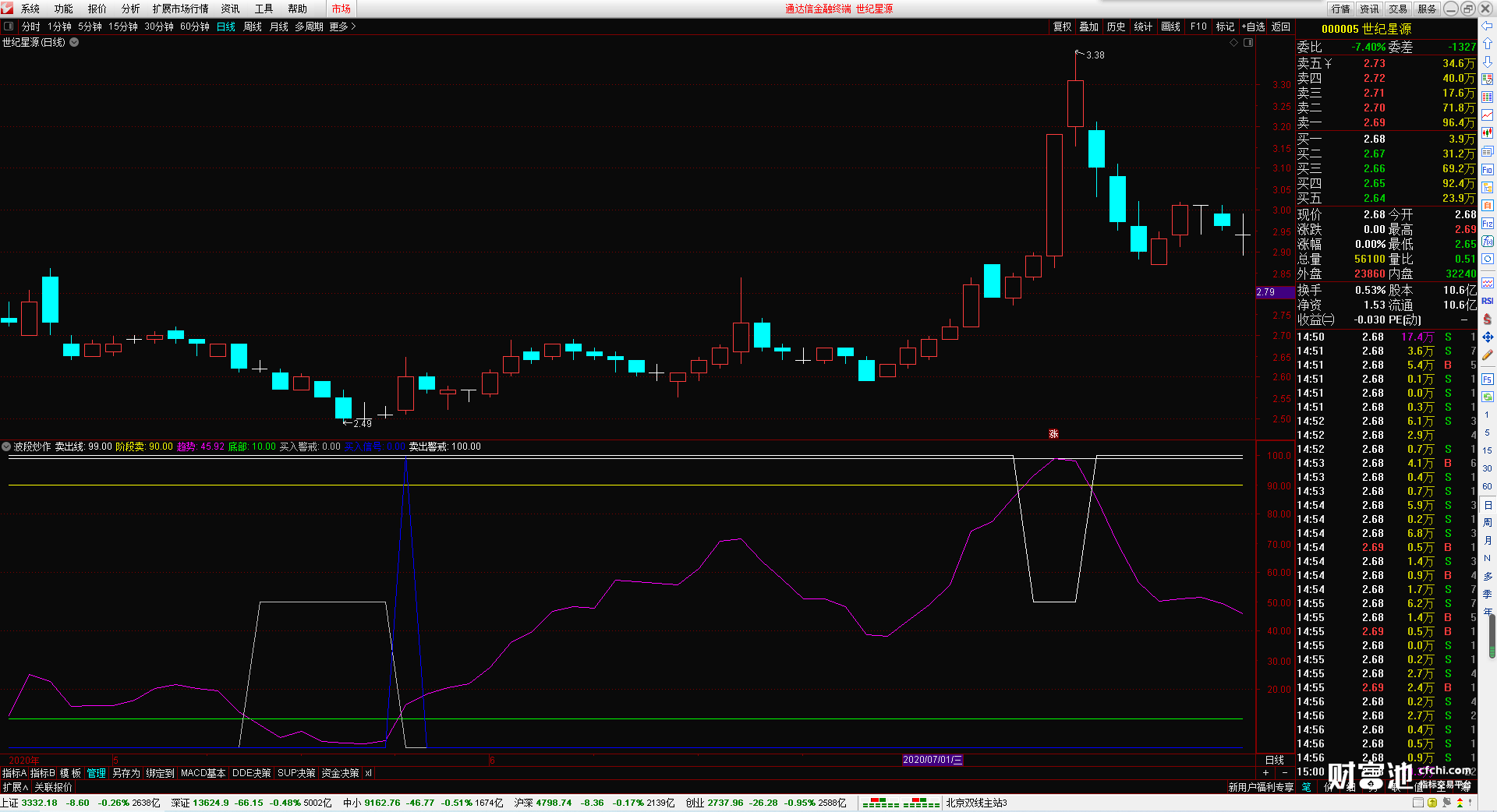This screenshot has width=1497, height=812.
Task: Open the 分析 menu
Action: click(131, 9)
